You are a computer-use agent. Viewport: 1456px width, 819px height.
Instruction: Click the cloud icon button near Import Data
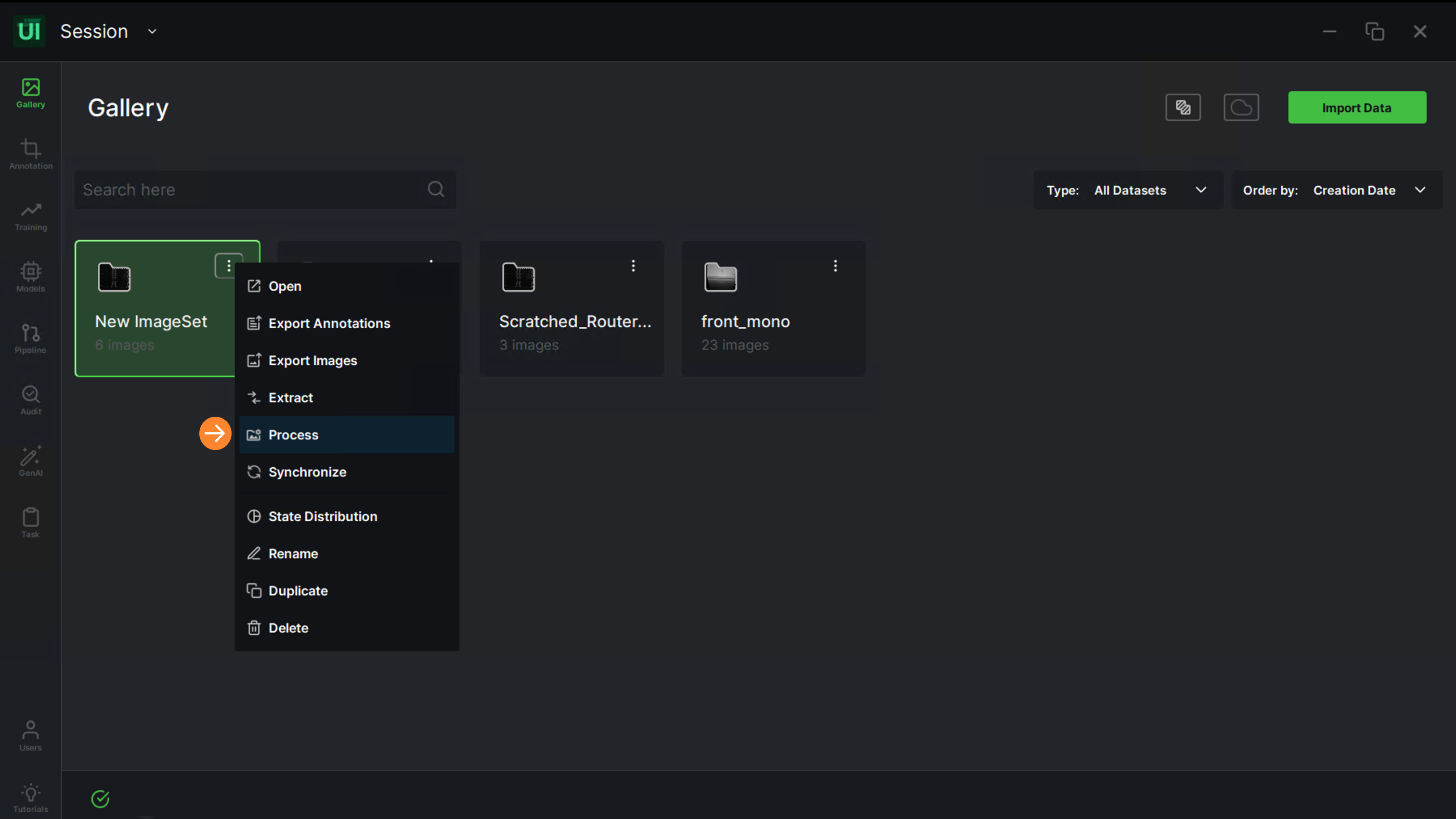click(1241, 107)
